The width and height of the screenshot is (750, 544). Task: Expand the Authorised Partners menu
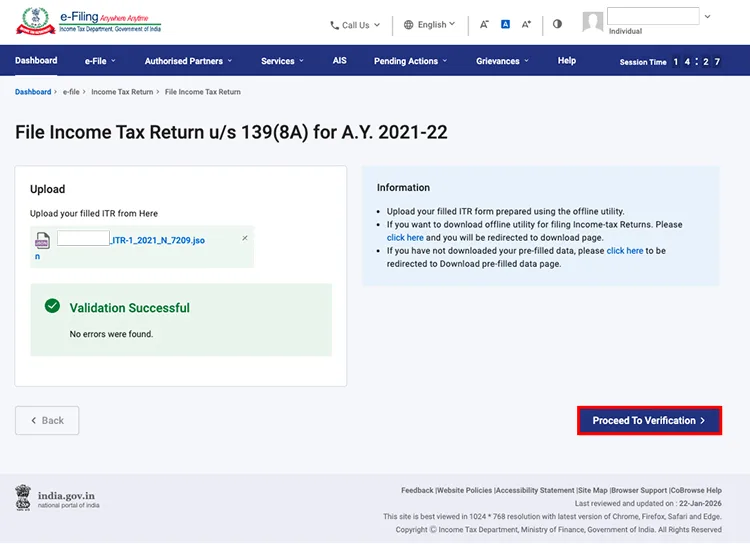click(188, 61)
